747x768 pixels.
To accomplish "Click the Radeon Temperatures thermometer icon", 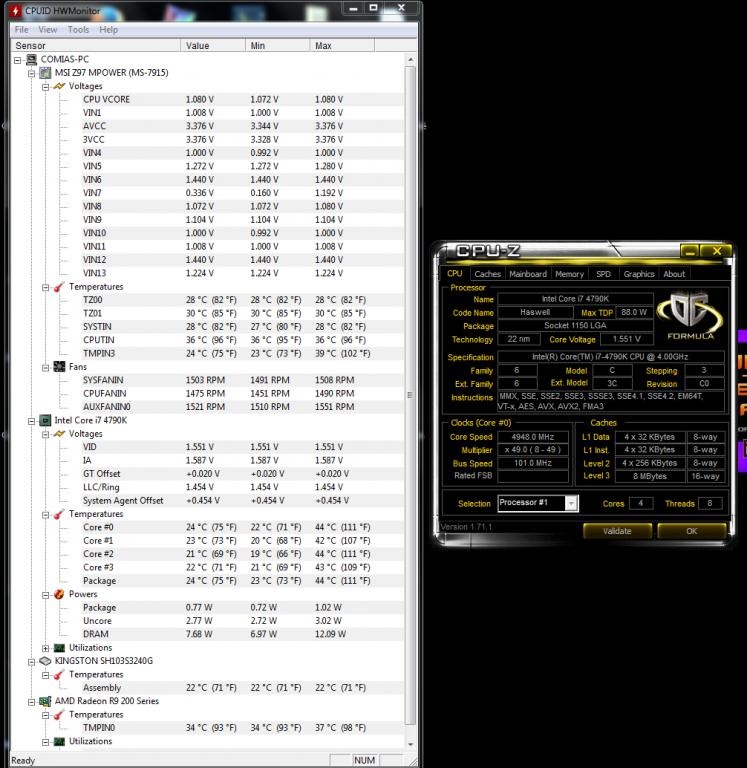I will 59,715.
